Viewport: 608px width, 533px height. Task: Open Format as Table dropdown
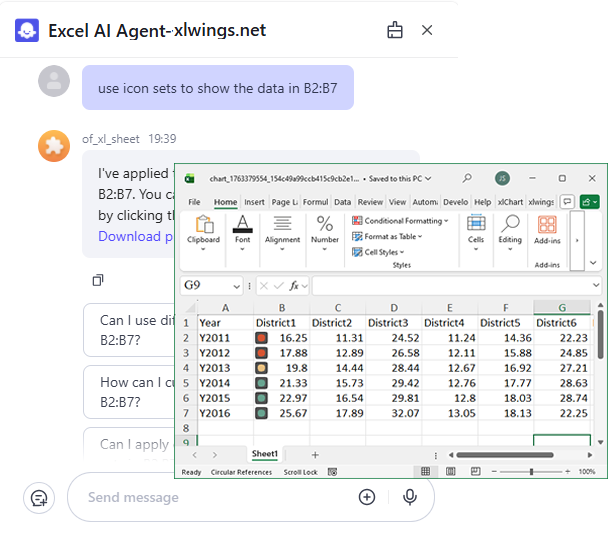pos(387,236)
